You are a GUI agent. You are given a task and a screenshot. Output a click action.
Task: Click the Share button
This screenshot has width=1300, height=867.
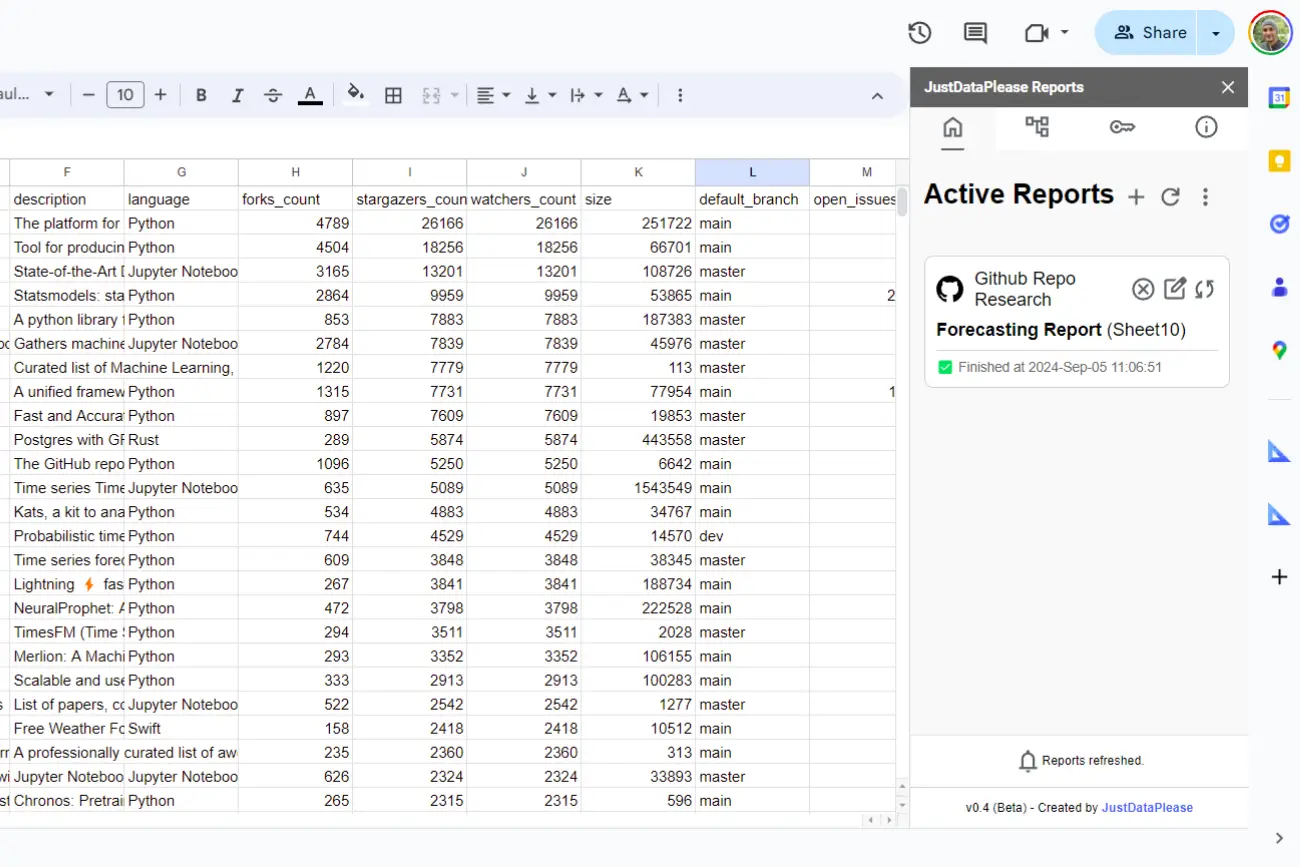tap(1147, 33)
